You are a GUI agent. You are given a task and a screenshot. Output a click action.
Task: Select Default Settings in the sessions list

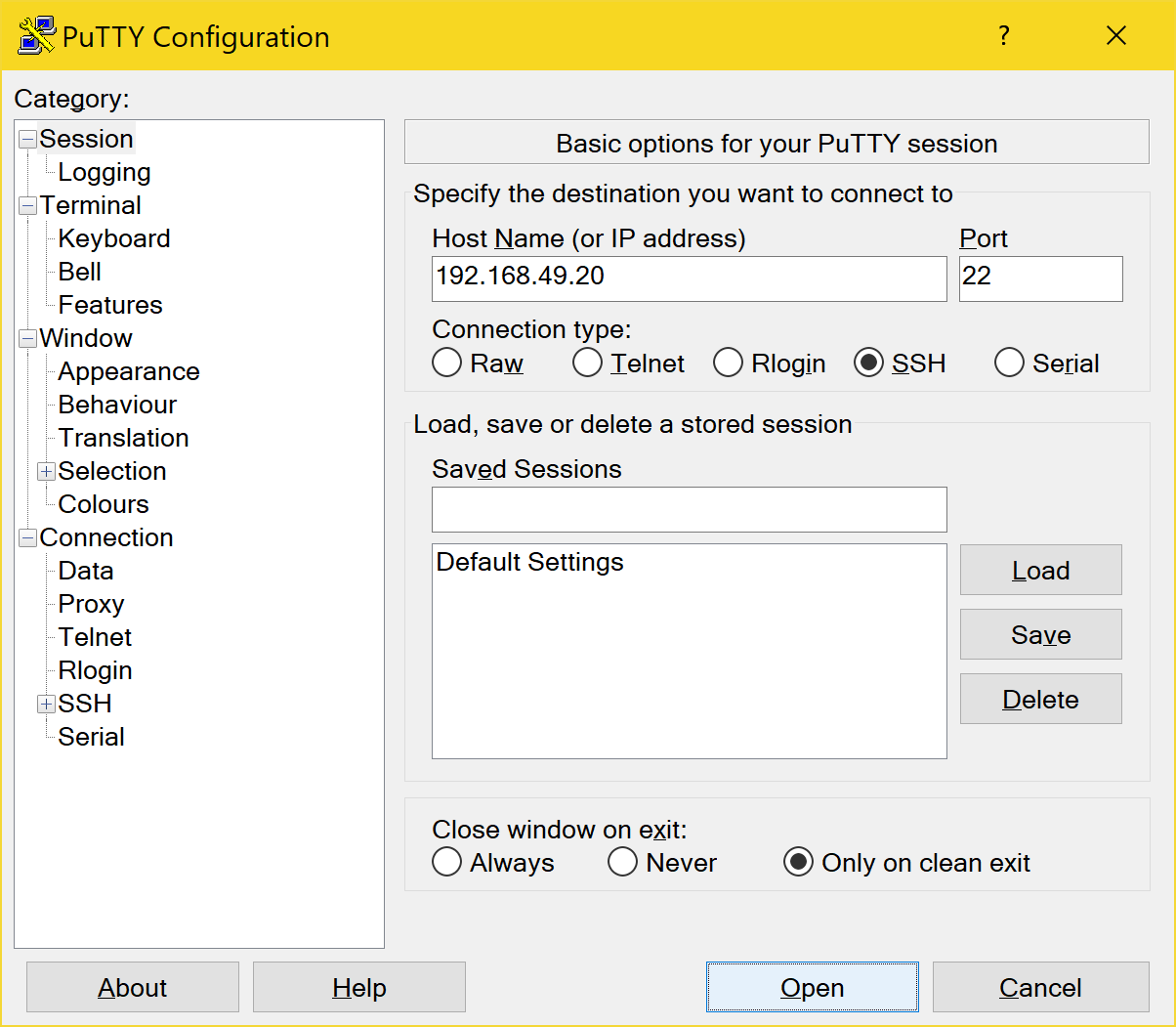click(x=530, y=562)
